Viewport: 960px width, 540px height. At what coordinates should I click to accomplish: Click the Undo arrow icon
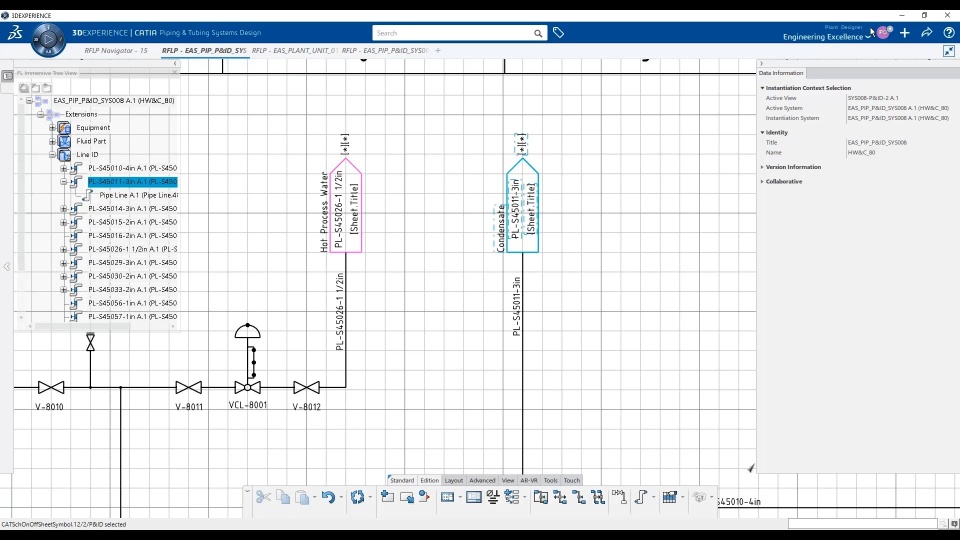(328, 497)
